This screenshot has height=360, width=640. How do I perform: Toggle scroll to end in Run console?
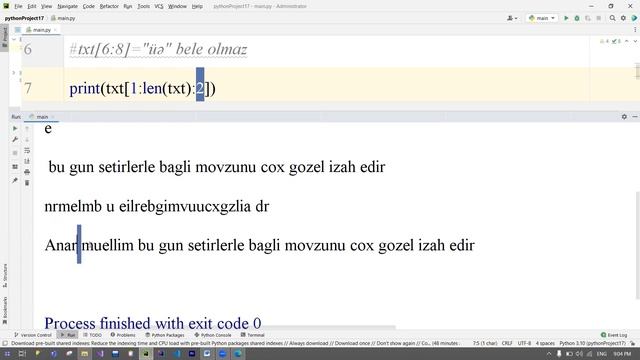(27, 161)
